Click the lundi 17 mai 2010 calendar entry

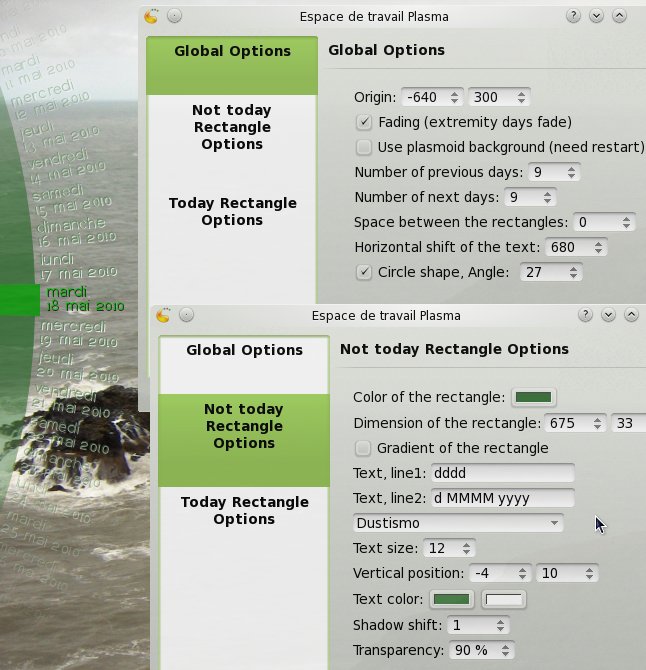[x=78, y=267]
